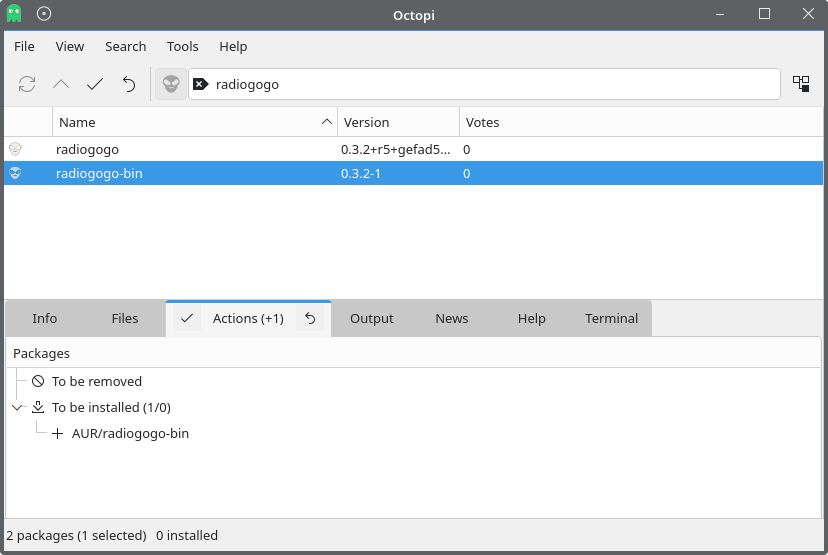Clear the radiogogo search text

click(x=201, y=84)
